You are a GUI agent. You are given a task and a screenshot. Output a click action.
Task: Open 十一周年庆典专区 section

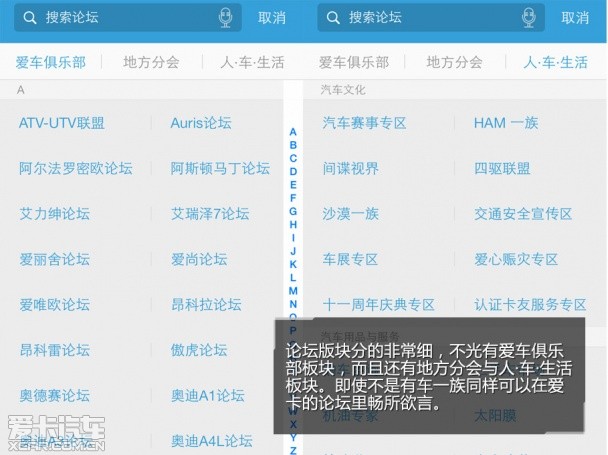(378, 305)
